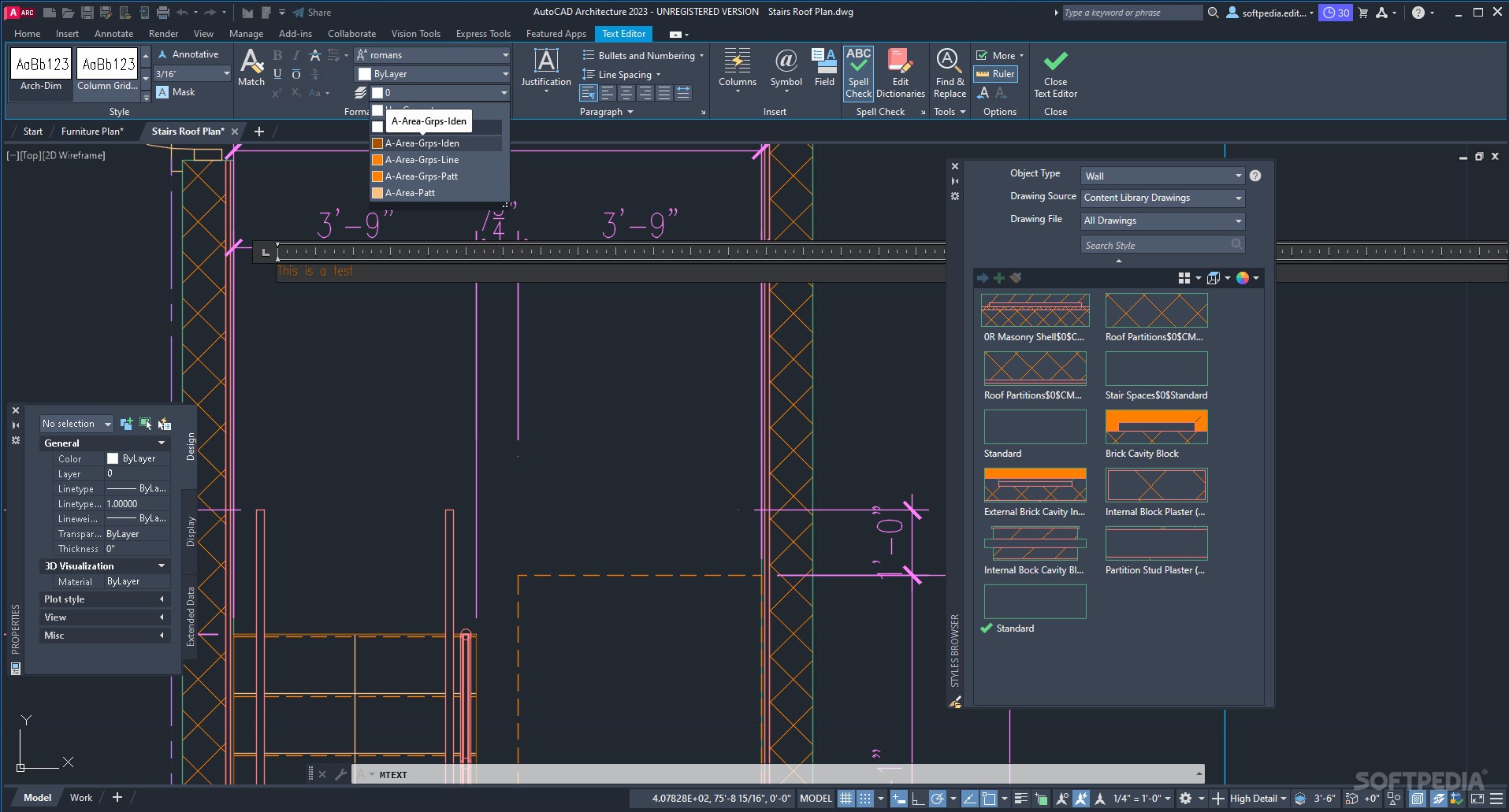This screenshot has width=1509, height=812.
Task: Toggle Ortho mode in status bar
Action: (918, 798)
